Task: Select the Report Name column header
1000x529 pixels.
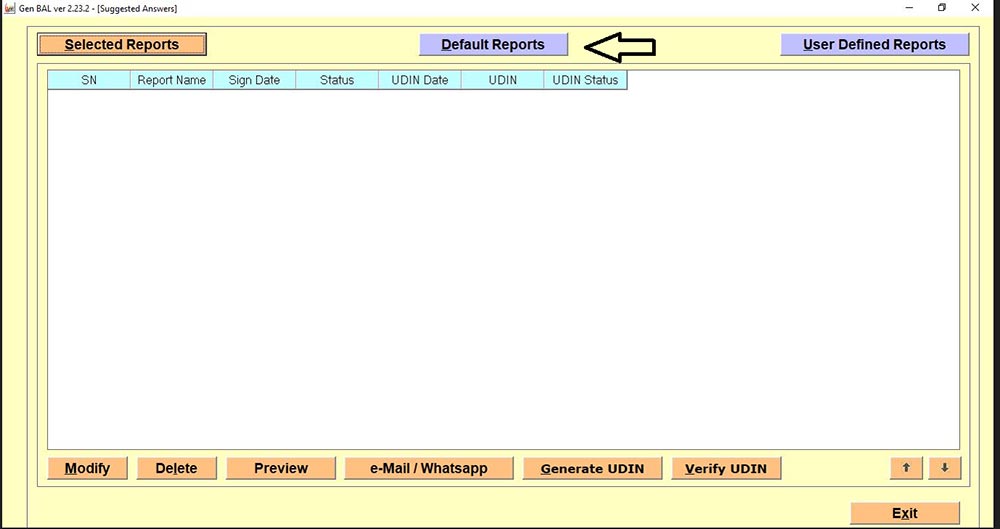Action: coord(172,80)
